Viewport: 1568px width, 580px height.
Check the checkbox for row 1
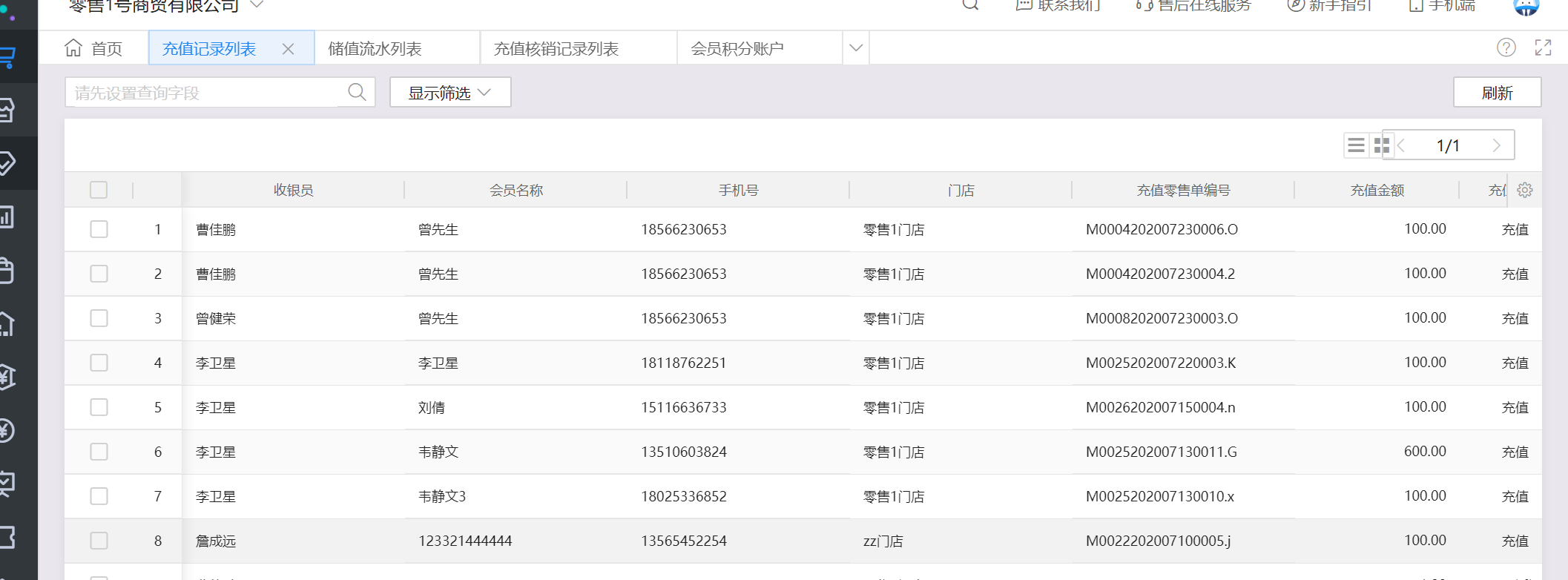coord(99,229)
